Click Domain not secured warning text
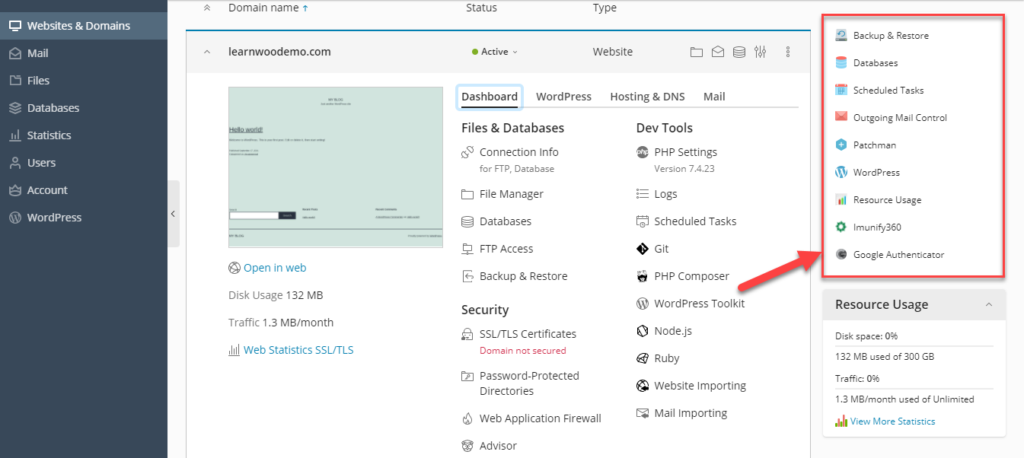1024x458 pixels. pyautogui.click(x=522, y=351)
